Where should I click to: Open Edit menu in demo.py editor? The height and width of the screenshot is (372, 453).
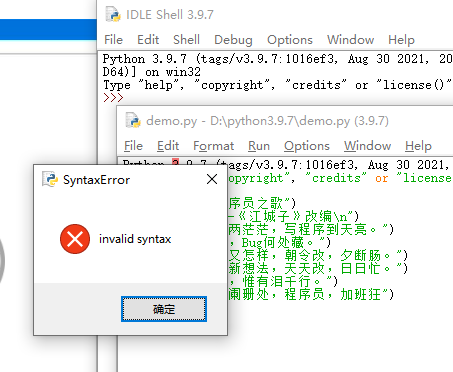point(168,146)
